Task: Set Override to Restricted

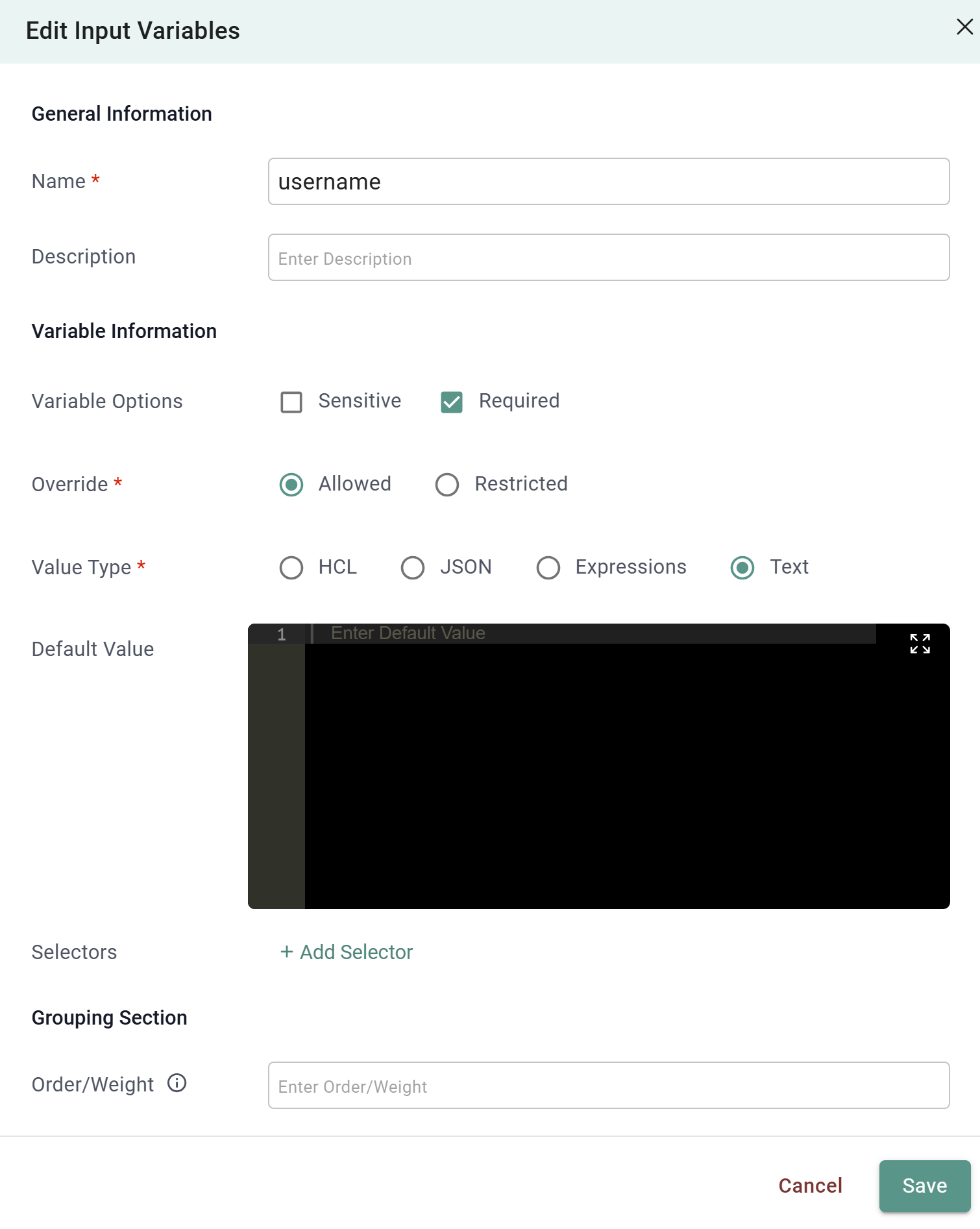Action: pos(447,485)
